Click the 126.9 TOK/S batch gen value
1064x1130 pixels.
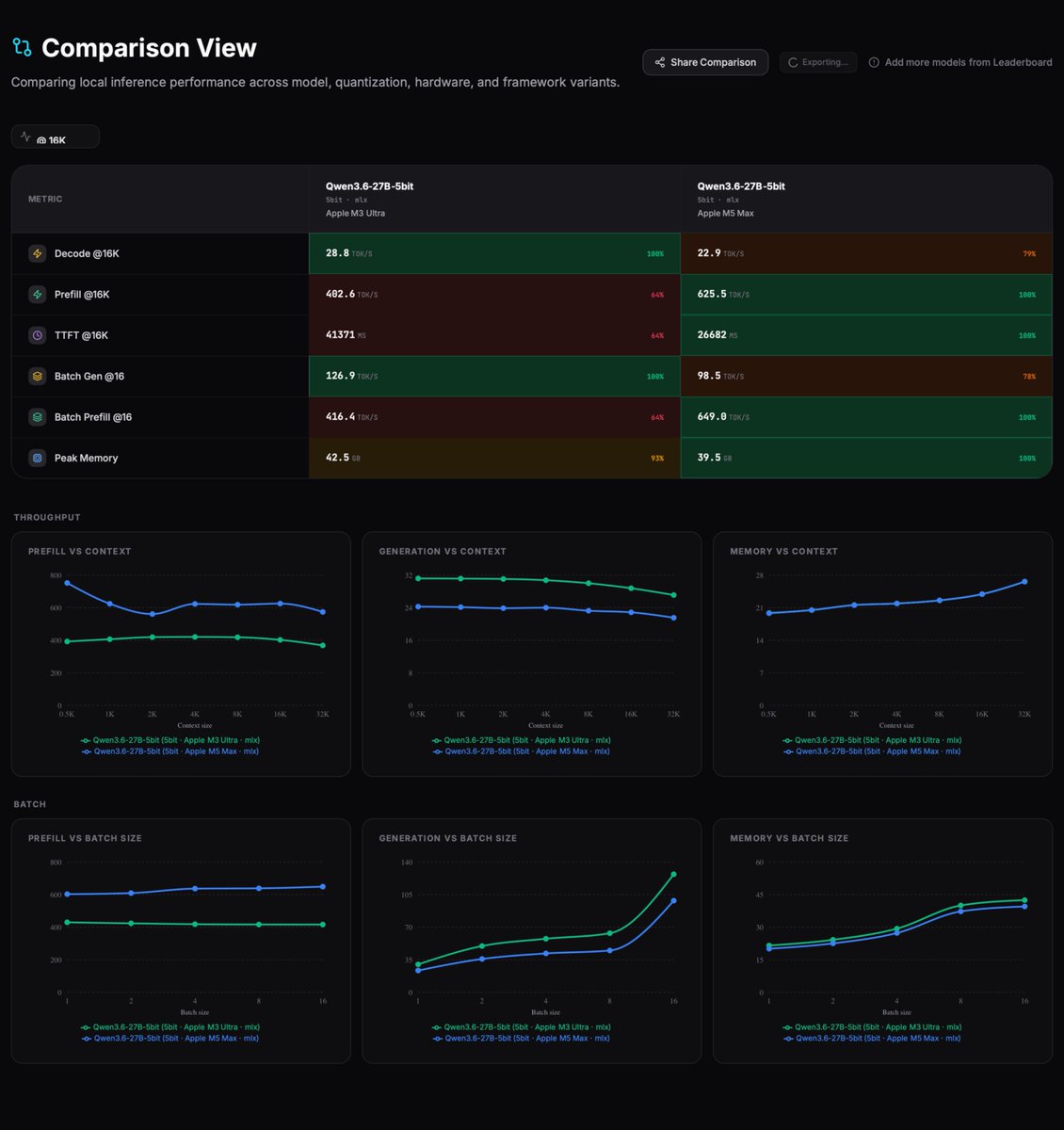[351, 376]
